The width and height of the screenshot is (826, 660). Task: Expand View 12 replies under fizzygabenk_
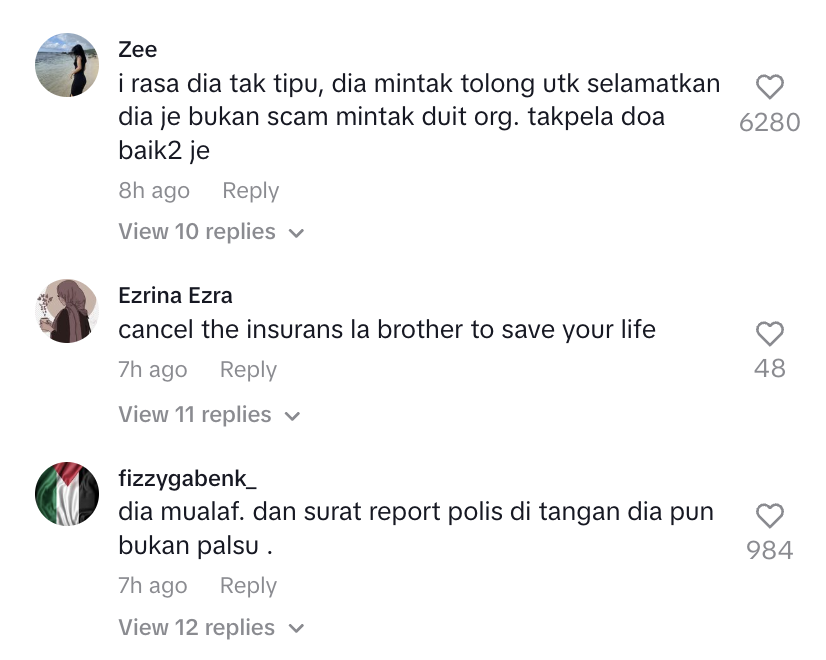click(211, 627)
